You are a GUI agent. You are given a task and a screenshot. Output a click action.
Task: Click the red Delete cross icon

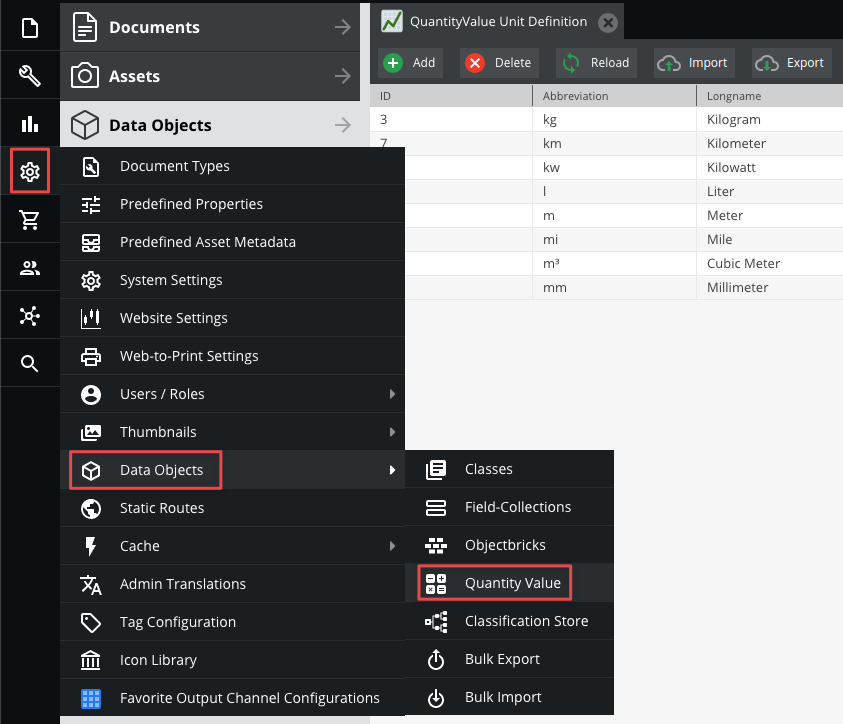[x=475, y=63]
